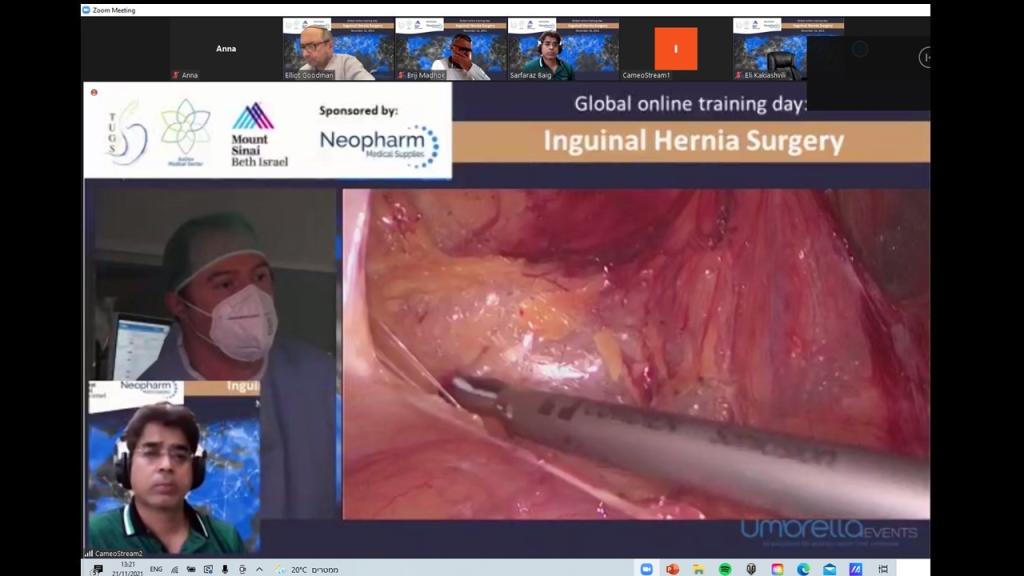Select the CameoStream1 participant tile

(x=675, y=49)
